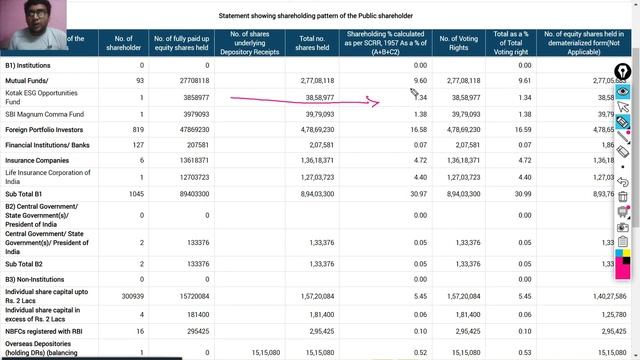Click shares held value 27708118

tap(194, 81)
